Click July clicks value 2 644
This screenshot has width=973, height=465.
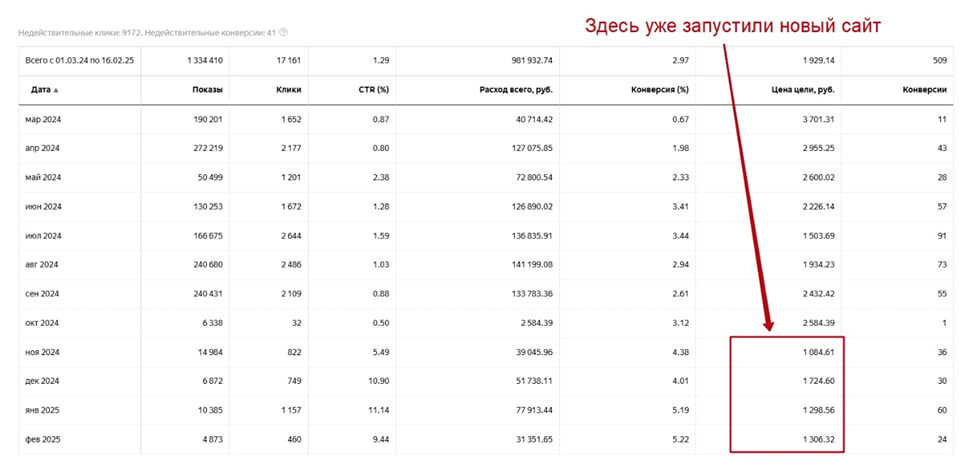[x=290, y=236]
